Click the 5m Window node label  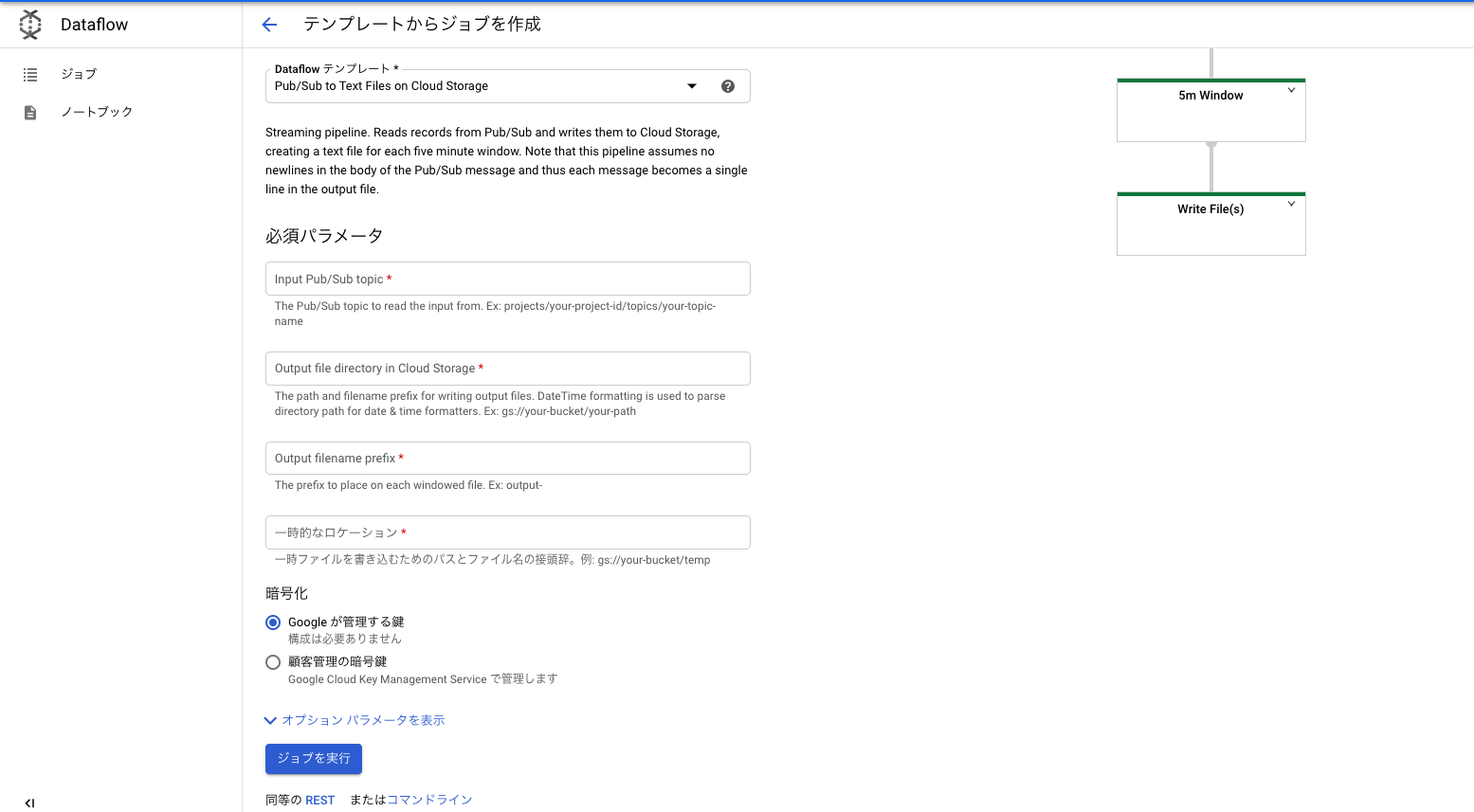[x=1210, y=96]
